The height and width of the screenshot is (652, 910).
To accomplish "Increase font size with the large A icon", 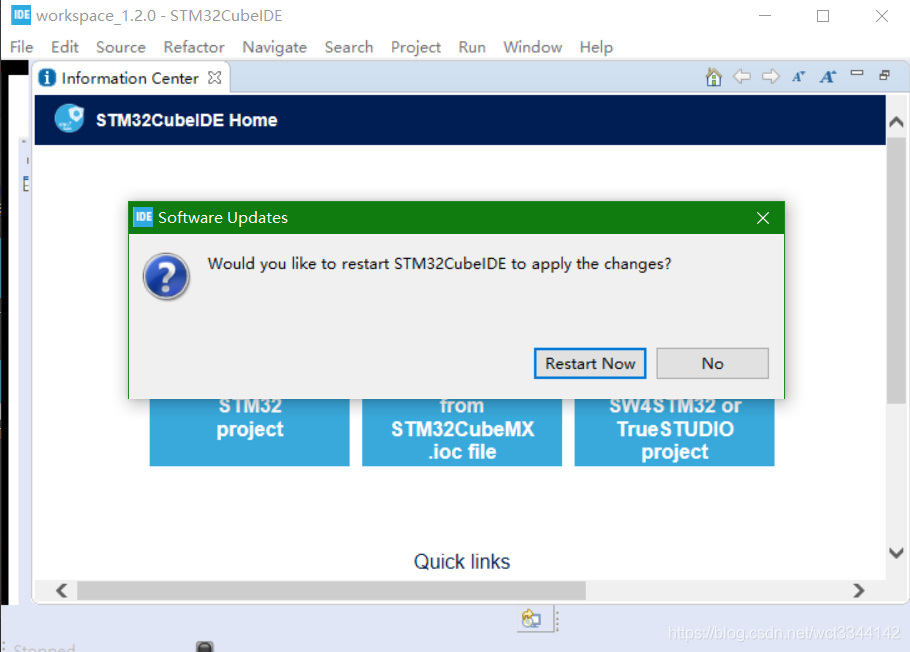I will [x=828, y=77].
